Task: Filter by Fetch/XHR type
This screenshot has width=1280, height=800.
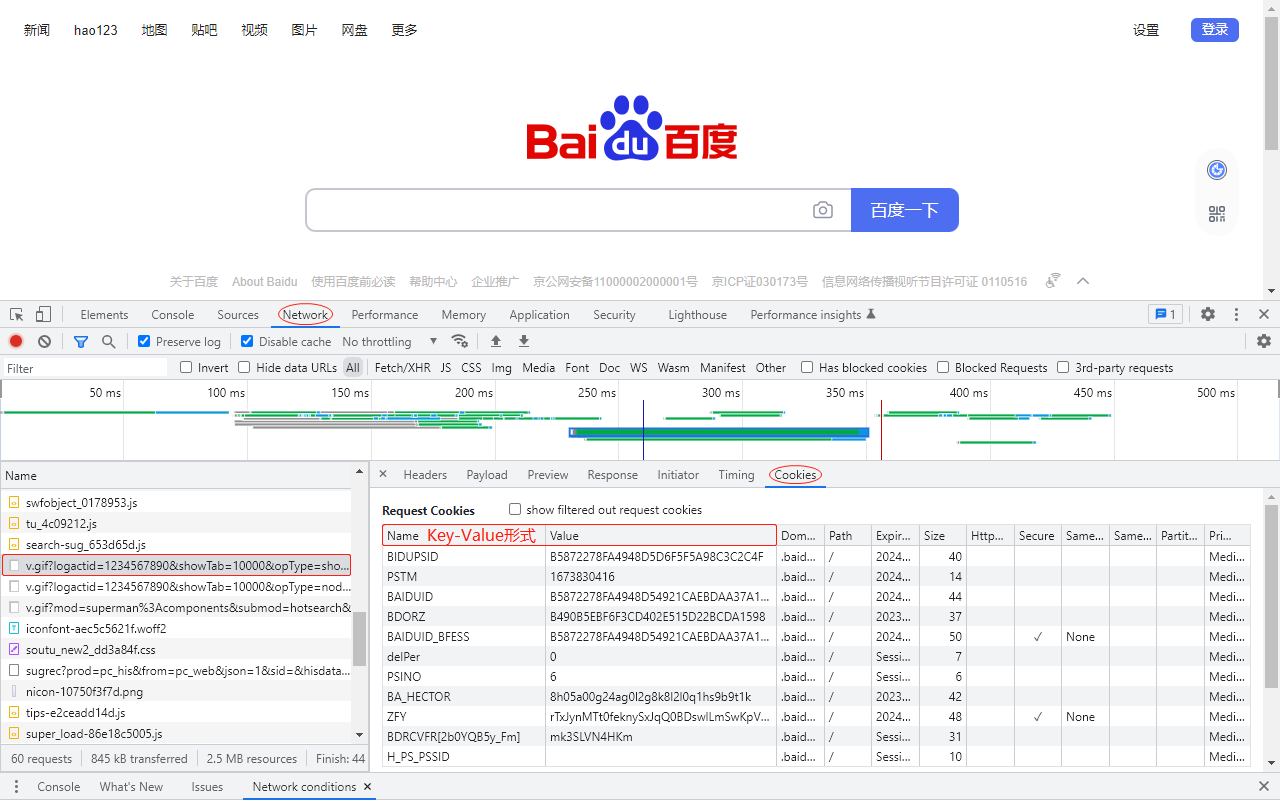Action: tap(403, 367)
